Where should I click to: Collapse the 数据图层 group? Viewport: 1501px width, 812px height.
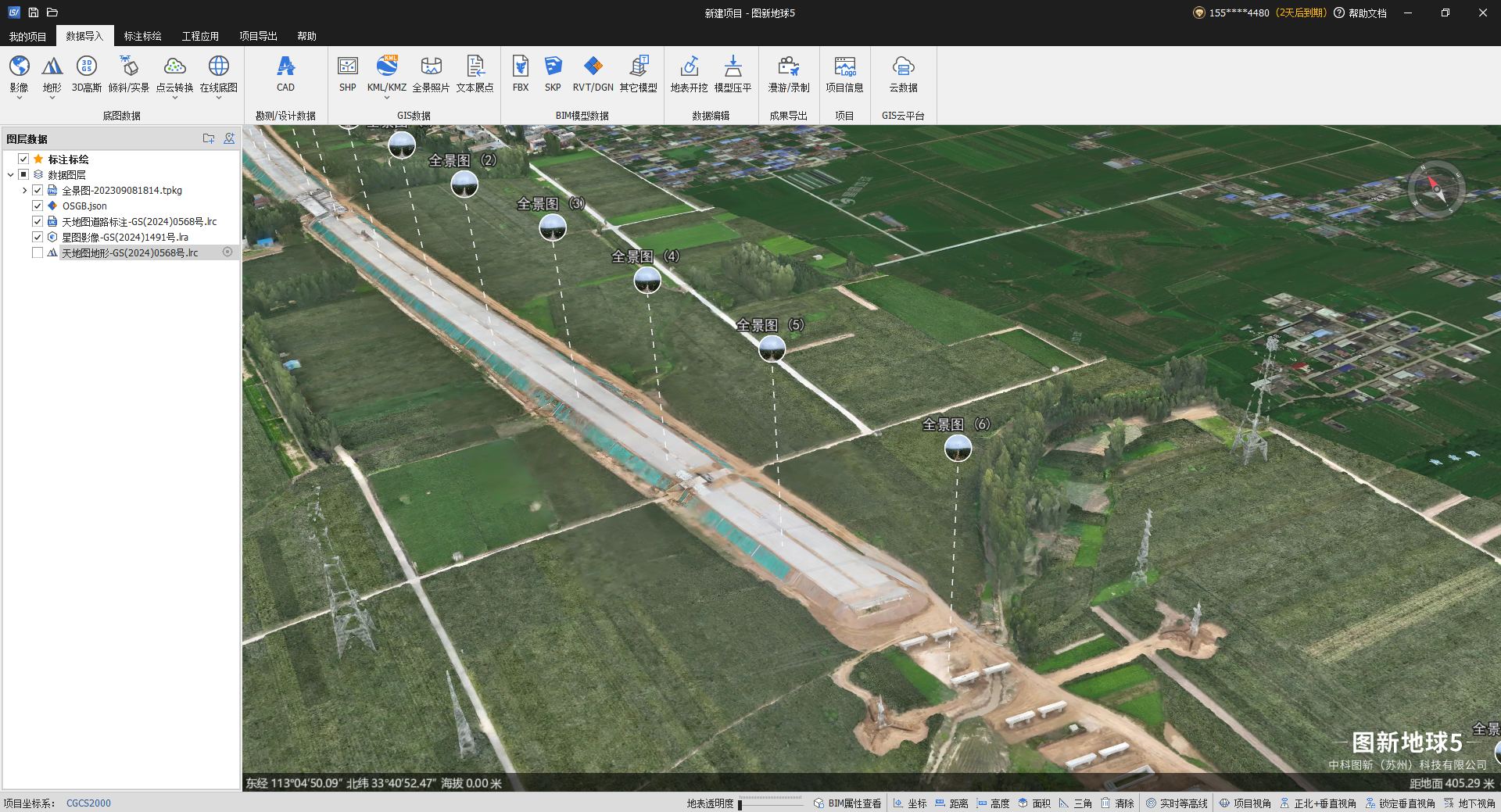click(x=11, y=174)
